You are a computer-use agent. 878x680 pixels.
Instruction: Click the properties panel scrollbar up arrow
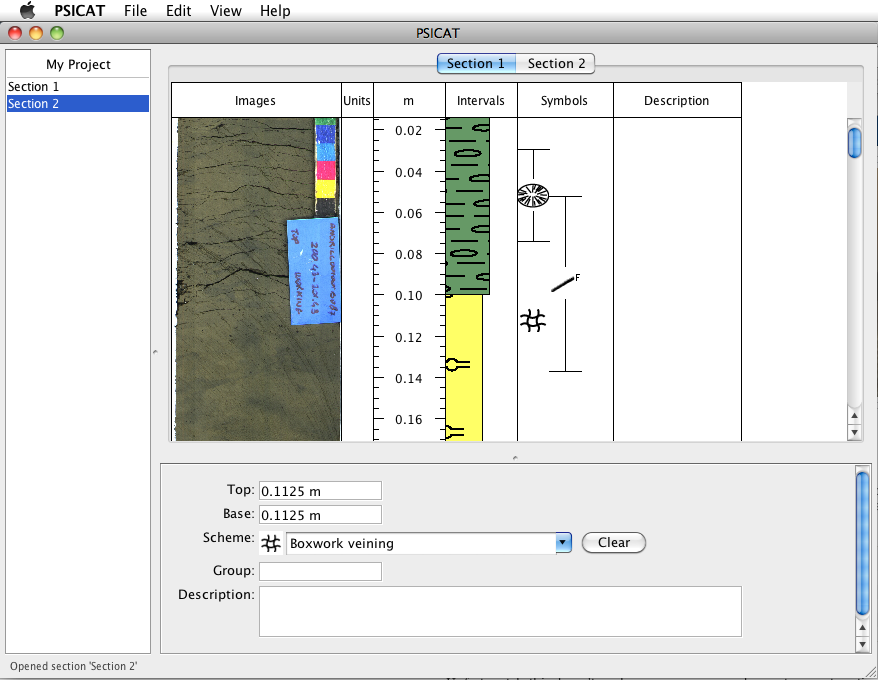(863, 628)
